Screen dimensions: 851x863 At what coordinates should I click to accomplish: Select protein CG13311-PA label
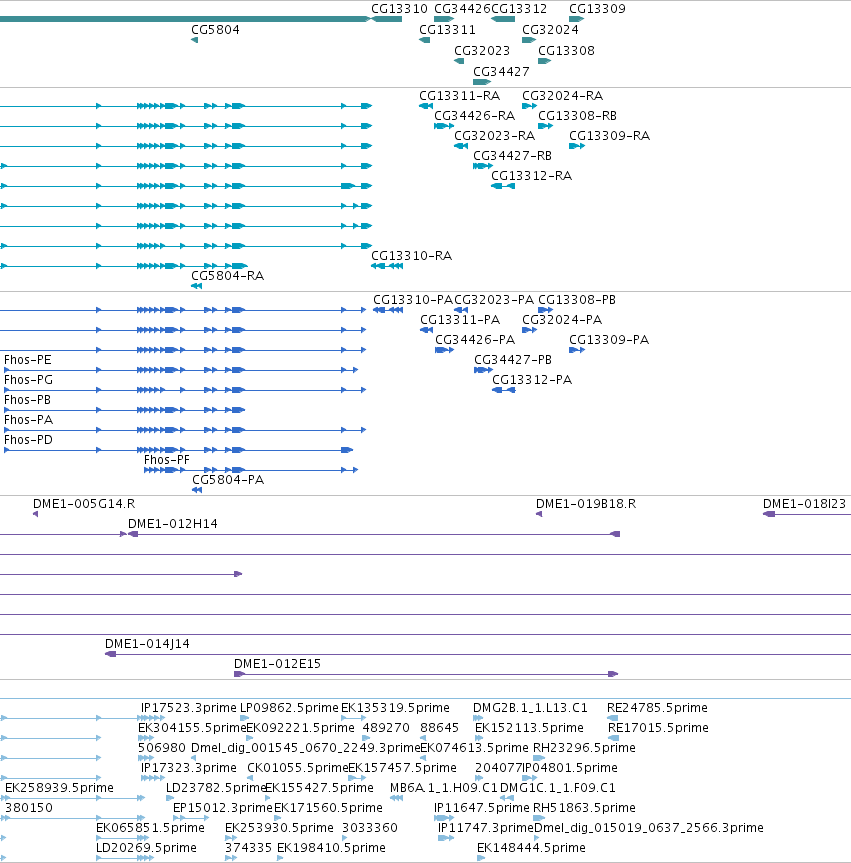point(460,320)
